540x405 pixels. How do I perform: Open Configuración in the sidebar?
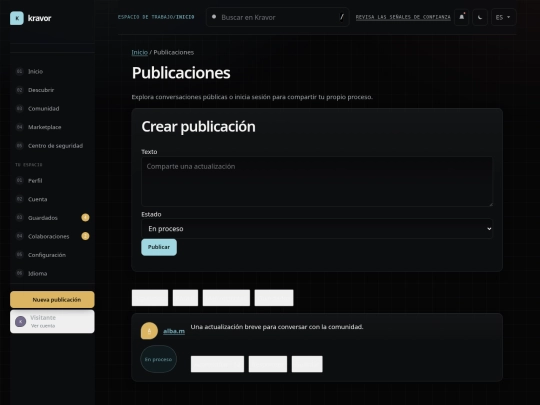(x=52, y=255)
